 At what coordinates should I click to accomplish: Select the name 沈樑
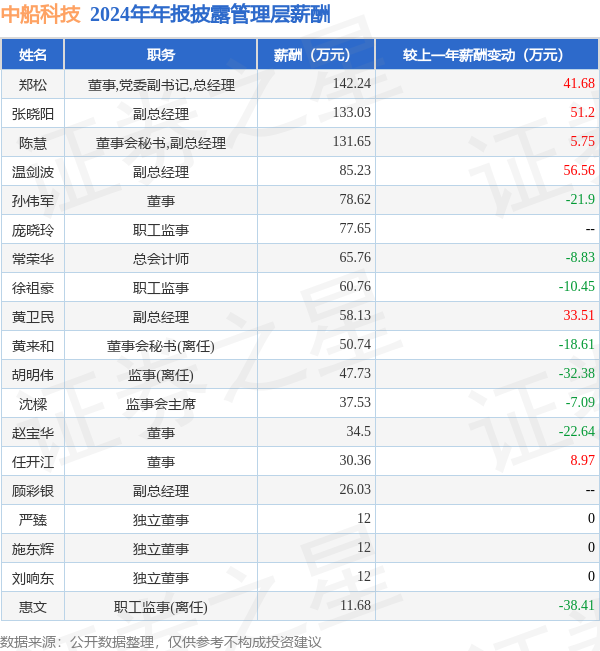pyautogui.click(x=33, y=404)
